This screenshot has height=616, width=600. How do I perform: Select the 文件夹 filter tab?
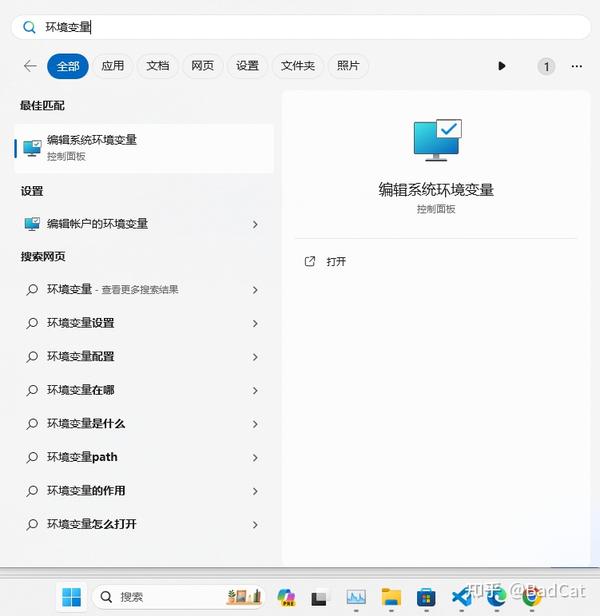pos(298,66)
